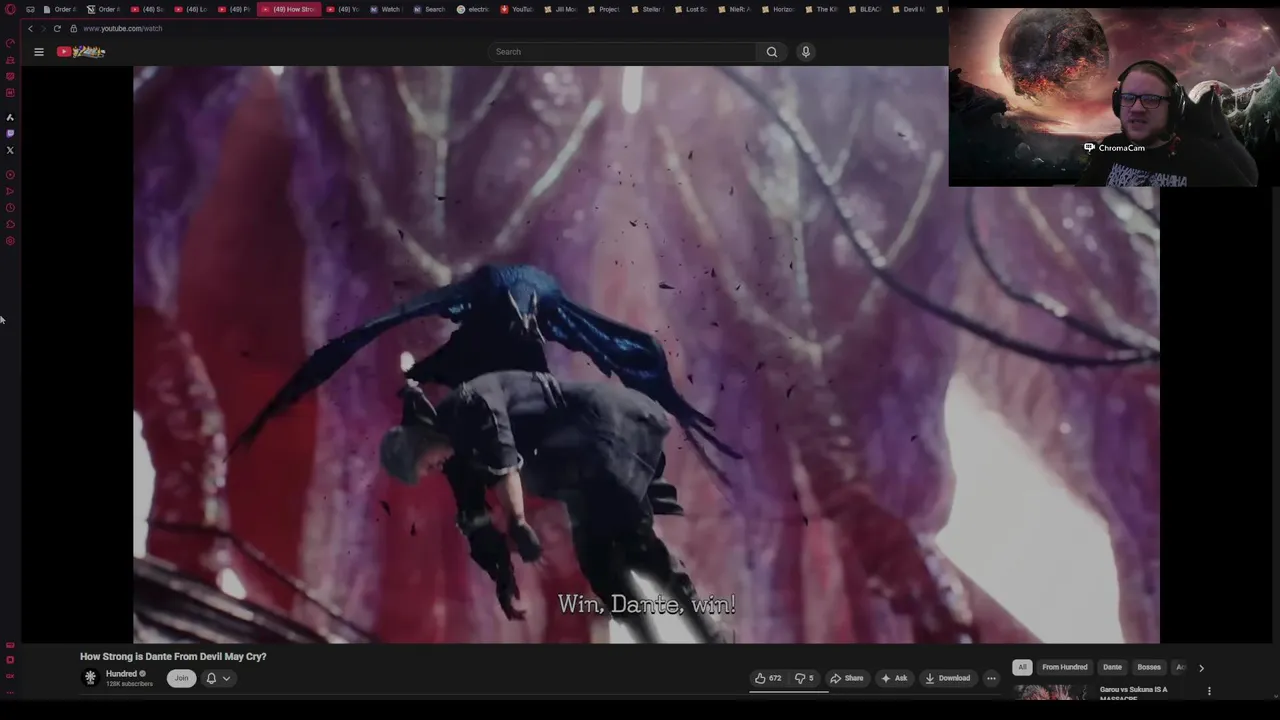The image size is (1280, 720).
Task: Expand the notification bell dropdown
Action: [218, 678]
